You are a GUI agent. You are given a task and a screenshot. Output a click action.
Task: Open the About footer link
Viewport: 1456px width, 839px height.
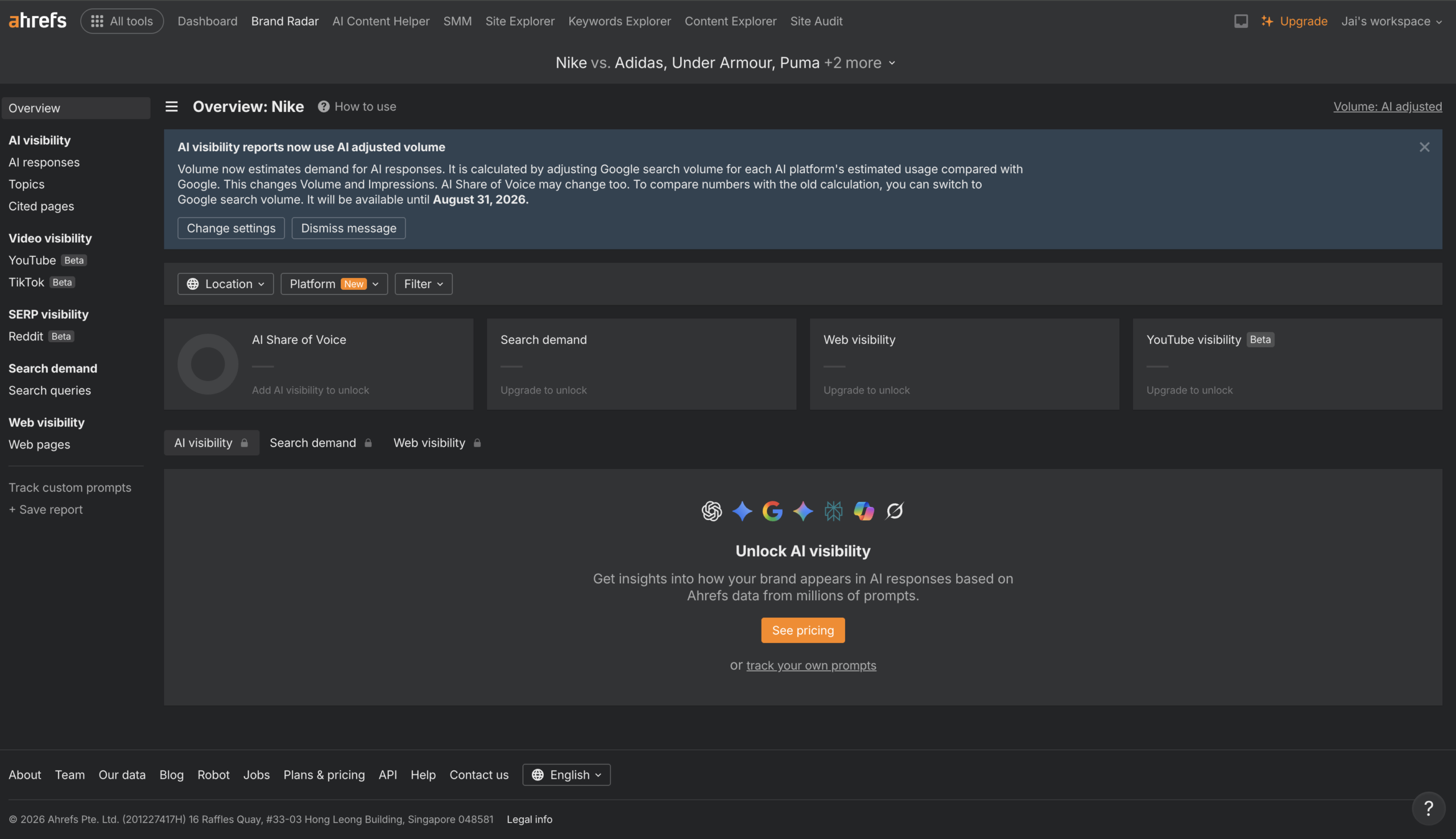click(x=25, y=775)
